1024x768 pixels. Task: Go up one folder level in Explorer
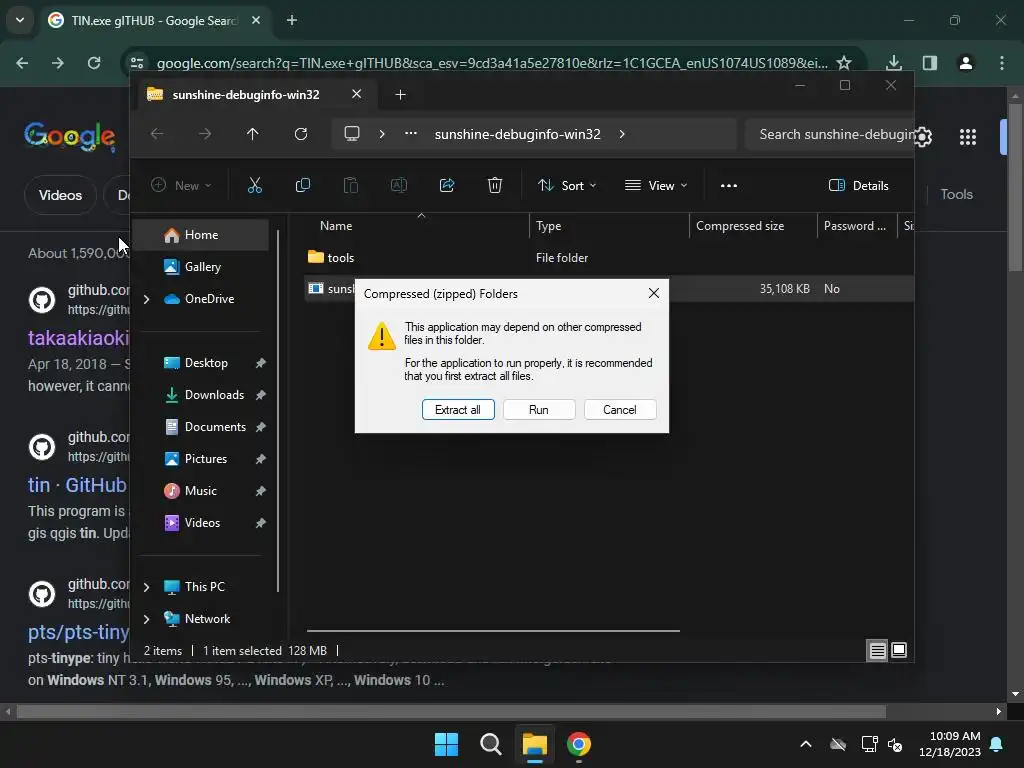click(253, 134)
